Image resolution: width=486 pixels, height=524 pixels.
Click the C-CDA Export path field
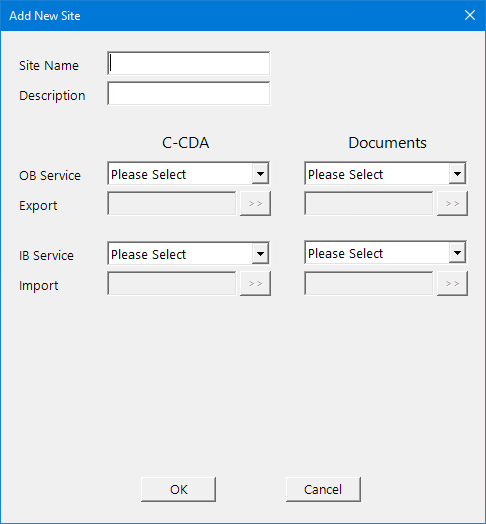(x=172, y=204)
